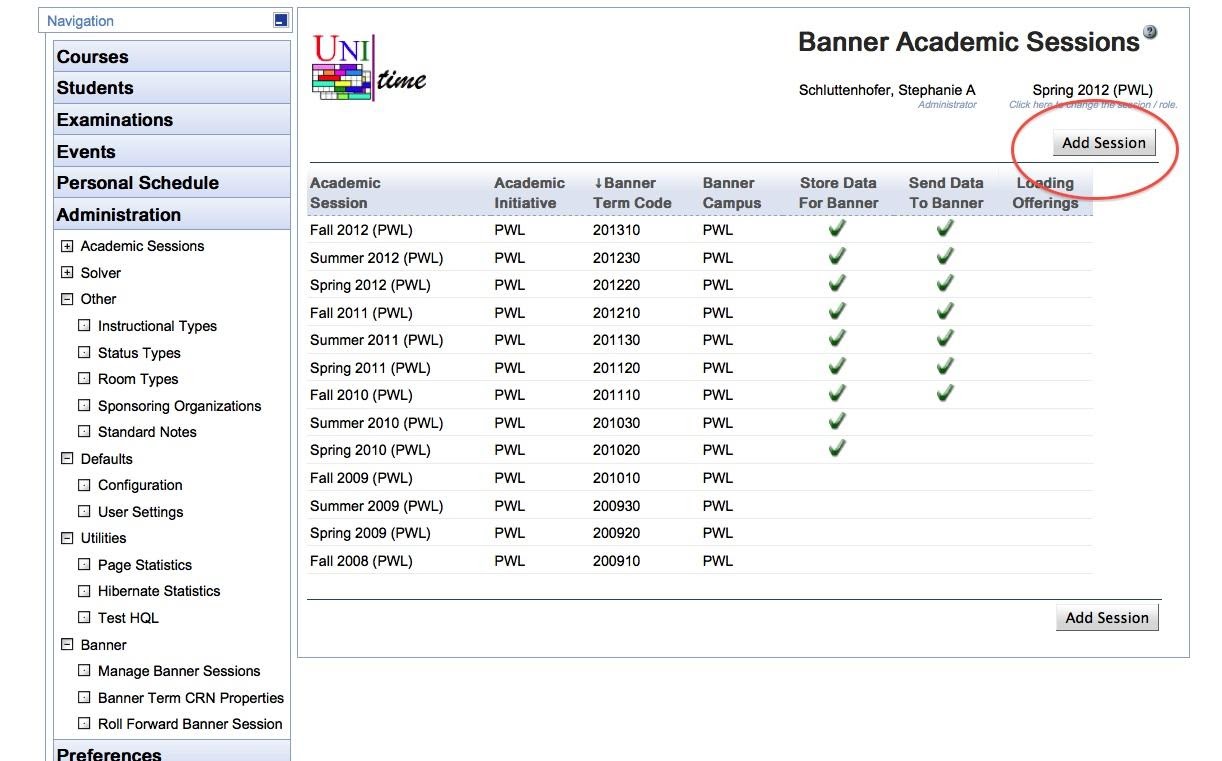This screenshot has height=761, width=1222.
Task: Open Status Types page
Action: [x=139, y=353]
